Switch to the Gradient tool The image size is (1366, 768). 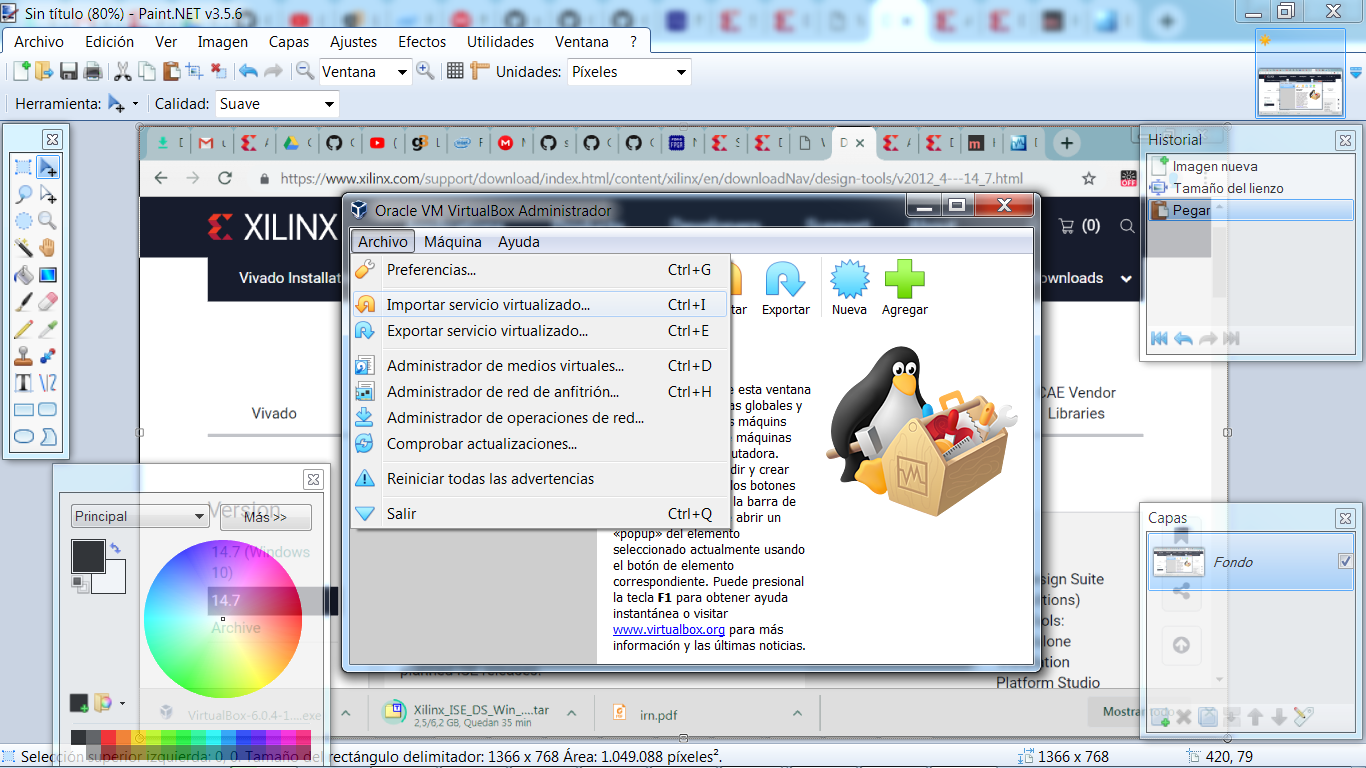coord(47,275)
